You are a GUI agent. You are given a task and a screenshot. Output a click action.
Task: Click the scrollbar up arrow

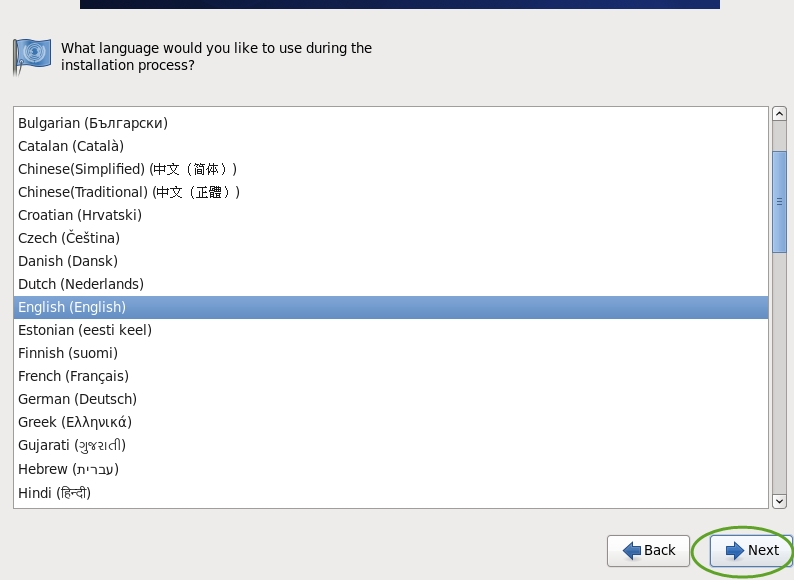tap(779, 114)
